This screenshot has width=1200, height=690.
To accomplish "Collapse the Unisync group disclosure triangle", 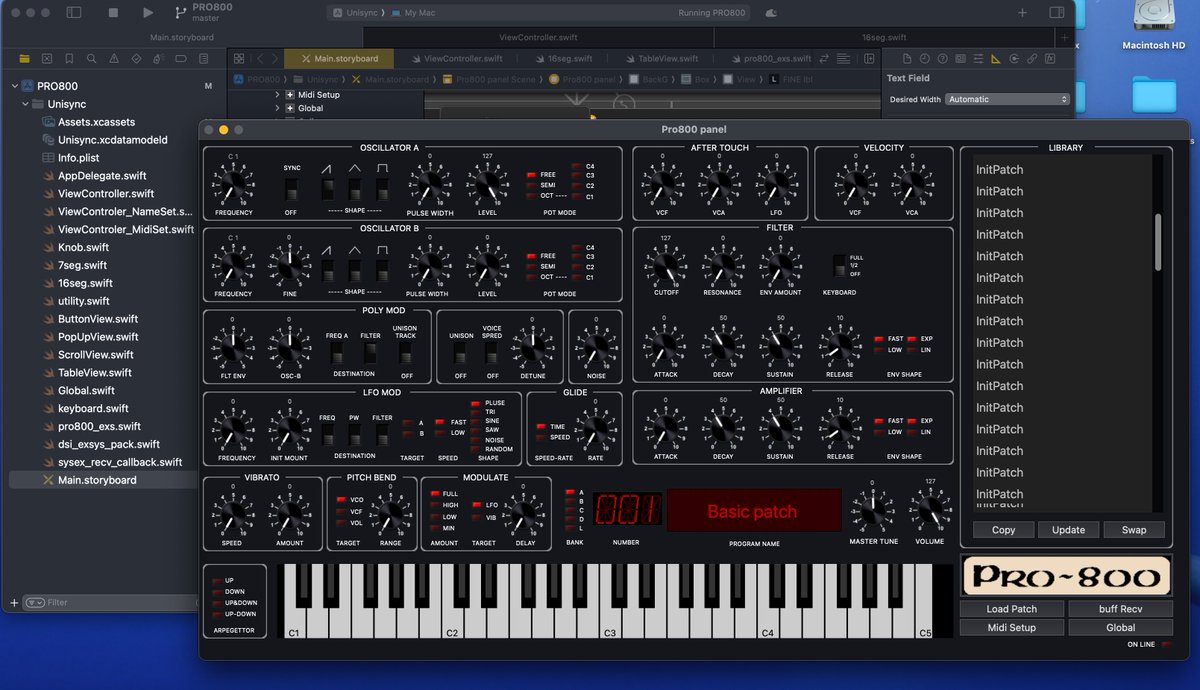I will click(25, 104).
